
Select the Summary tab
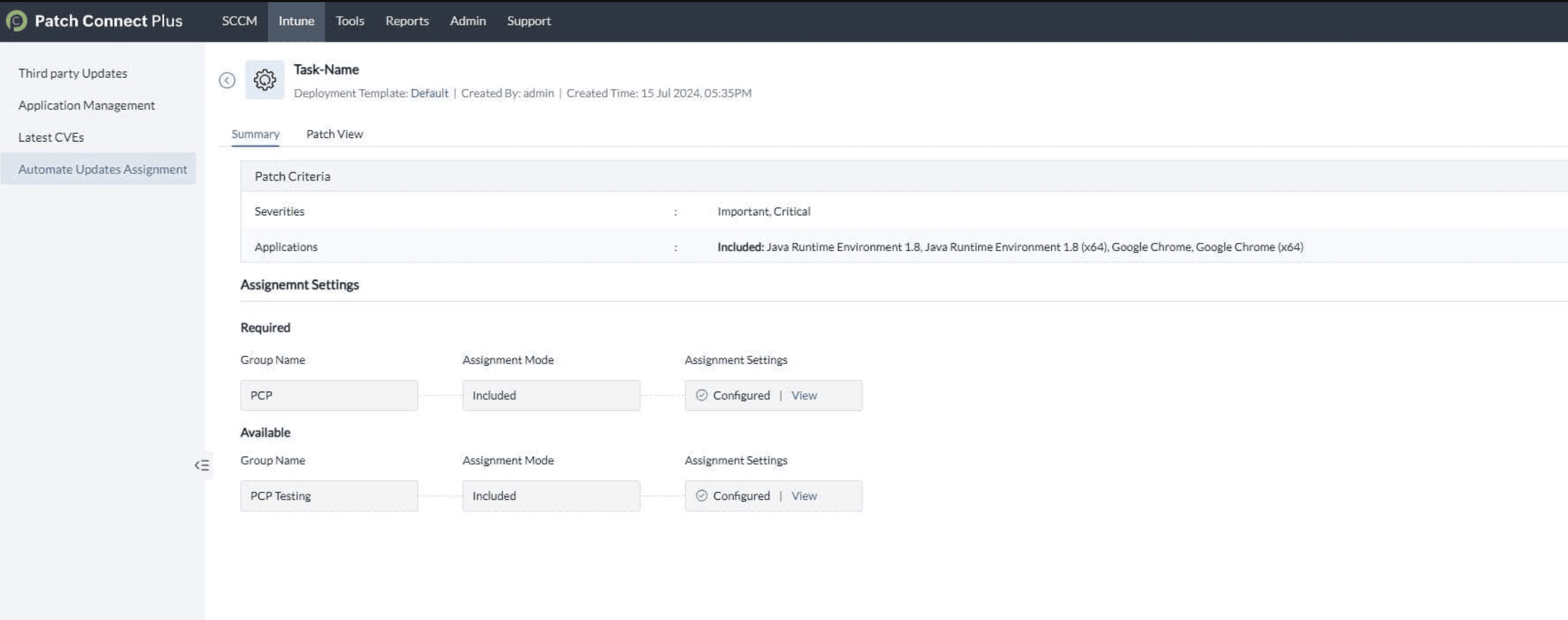click(255, 134)
